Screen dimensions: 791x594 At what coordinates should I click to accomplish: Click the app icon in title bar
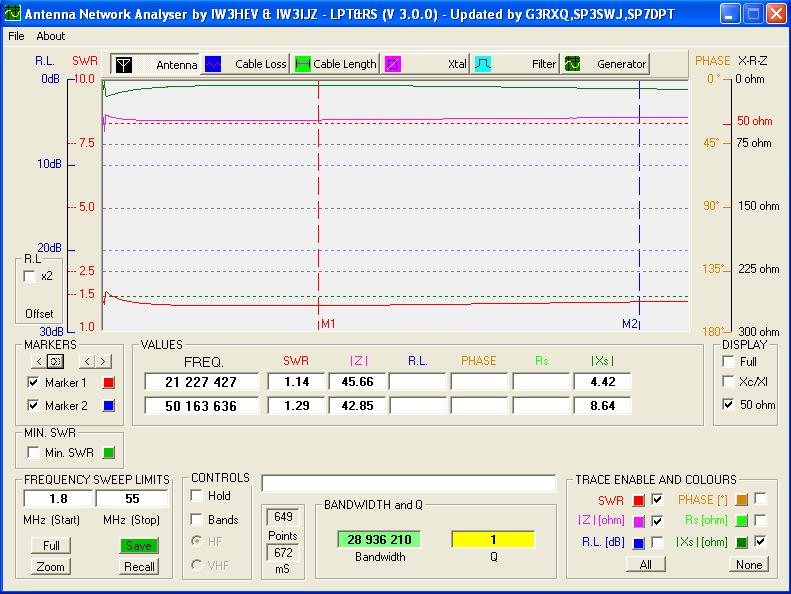pos(12,14)
